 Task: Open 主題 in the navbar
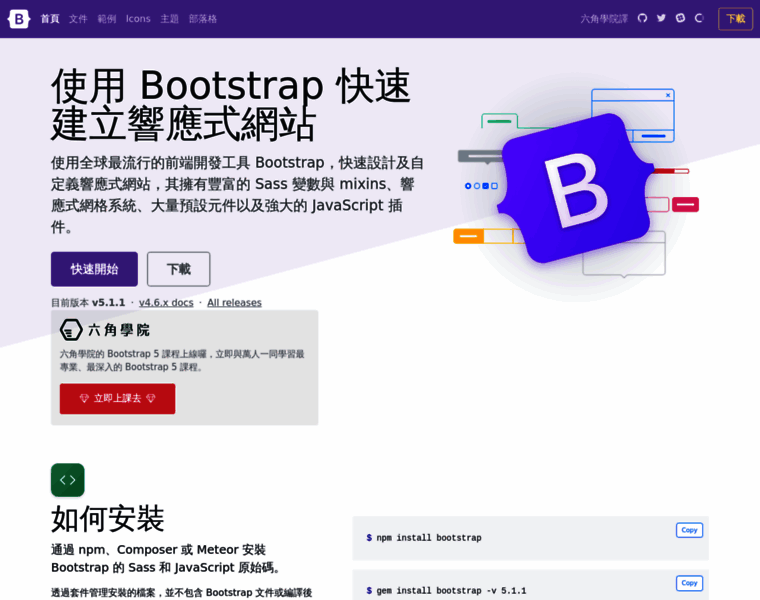pos(170,19)
